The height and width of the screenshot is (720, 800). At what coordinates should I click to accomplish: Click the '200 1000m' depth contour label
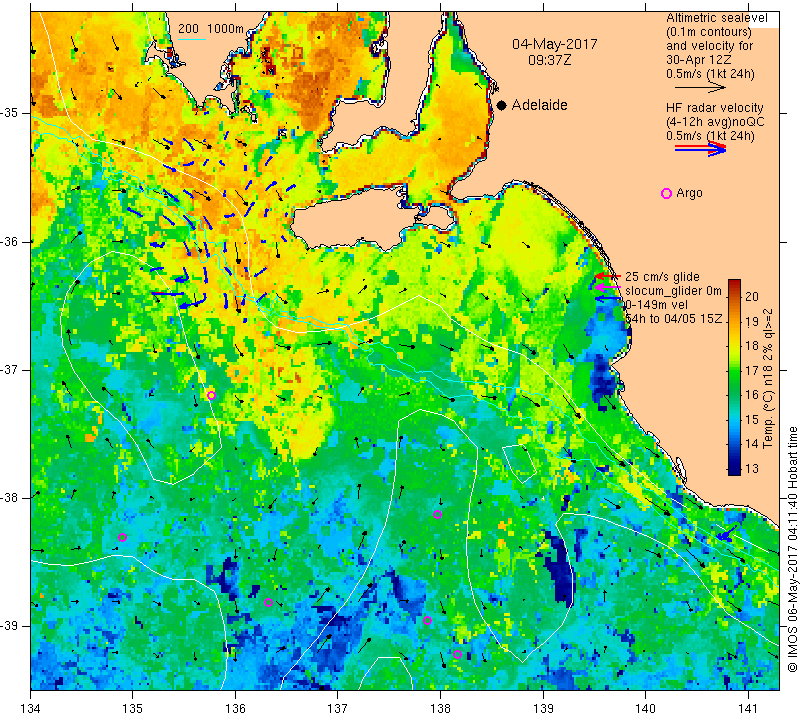[x=211, y=29]
